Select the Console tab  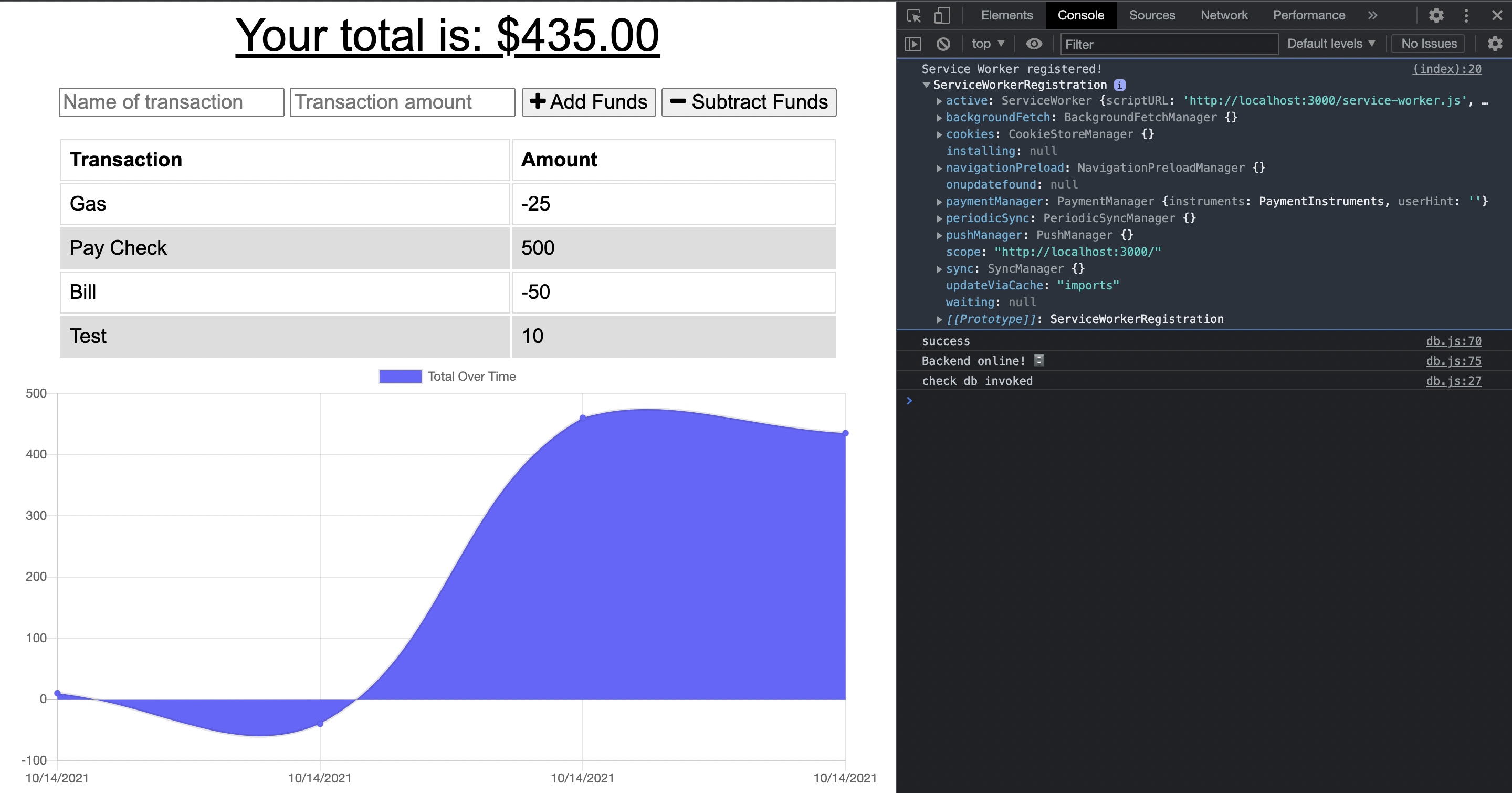click(x=1080, y=15)
